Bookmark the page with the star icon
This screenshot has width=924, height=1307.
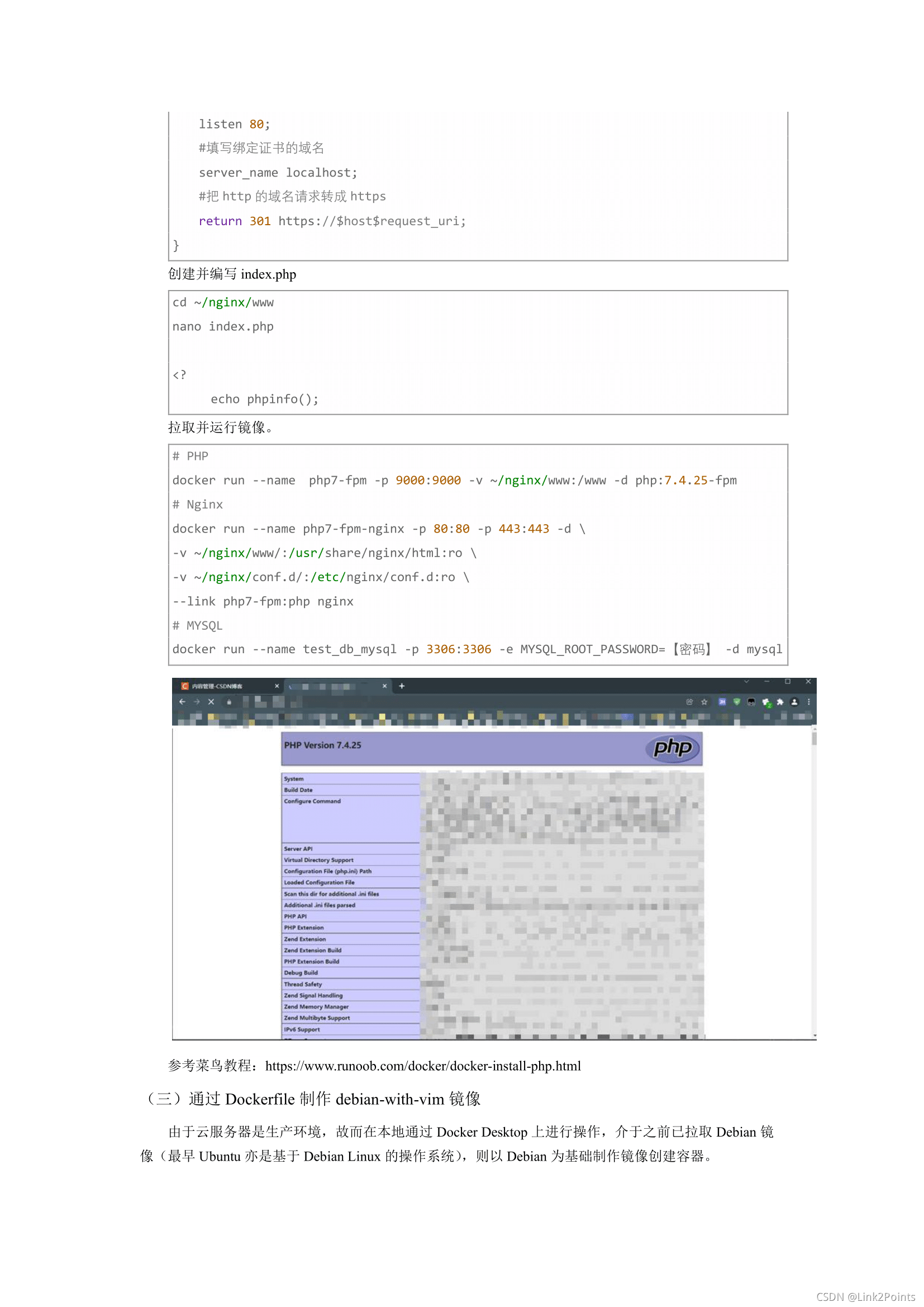(x=704, y=702)
